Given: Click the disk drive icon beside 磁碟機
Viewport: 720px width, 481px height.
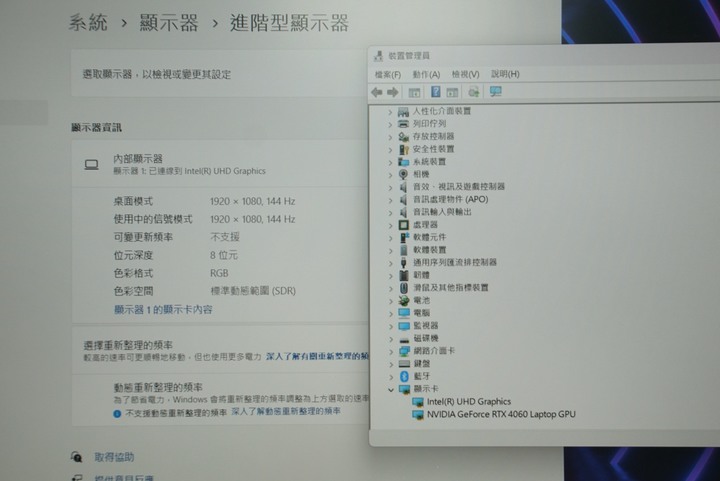Looking at the screenshot, I should (404, 339).
